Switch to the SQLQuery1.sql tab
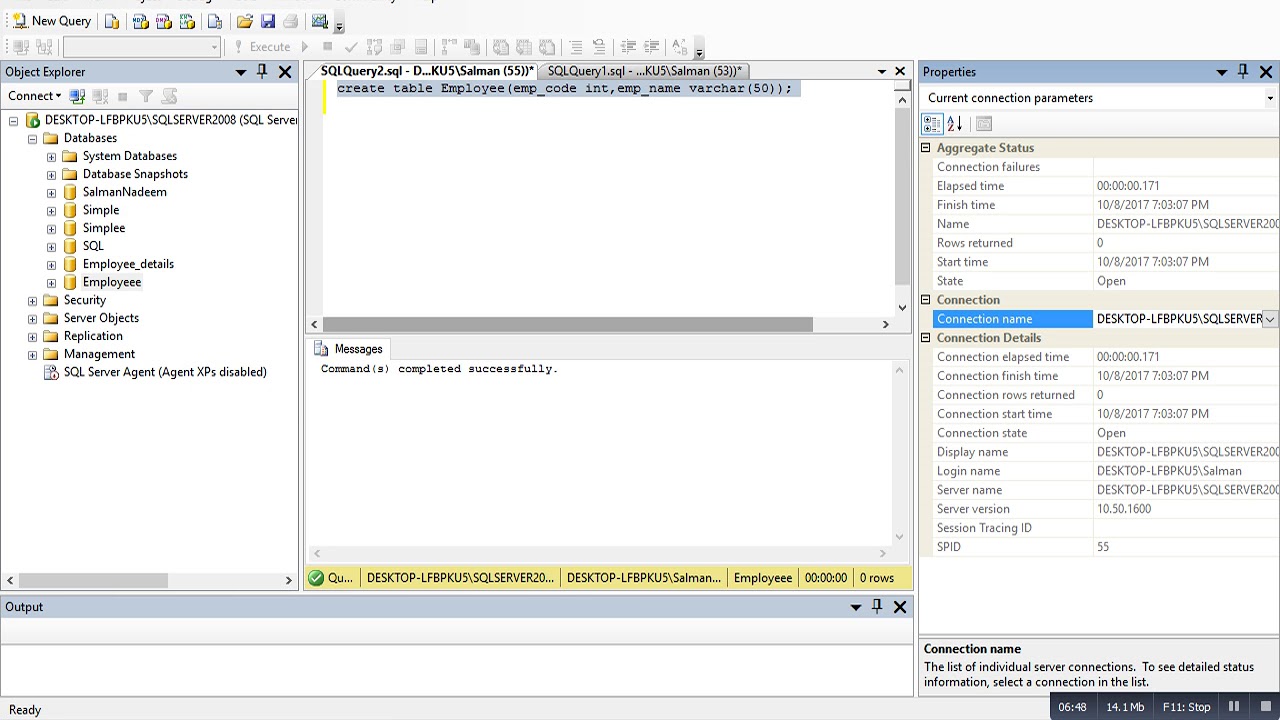The image size is (1280, 720). pos(643,71)
